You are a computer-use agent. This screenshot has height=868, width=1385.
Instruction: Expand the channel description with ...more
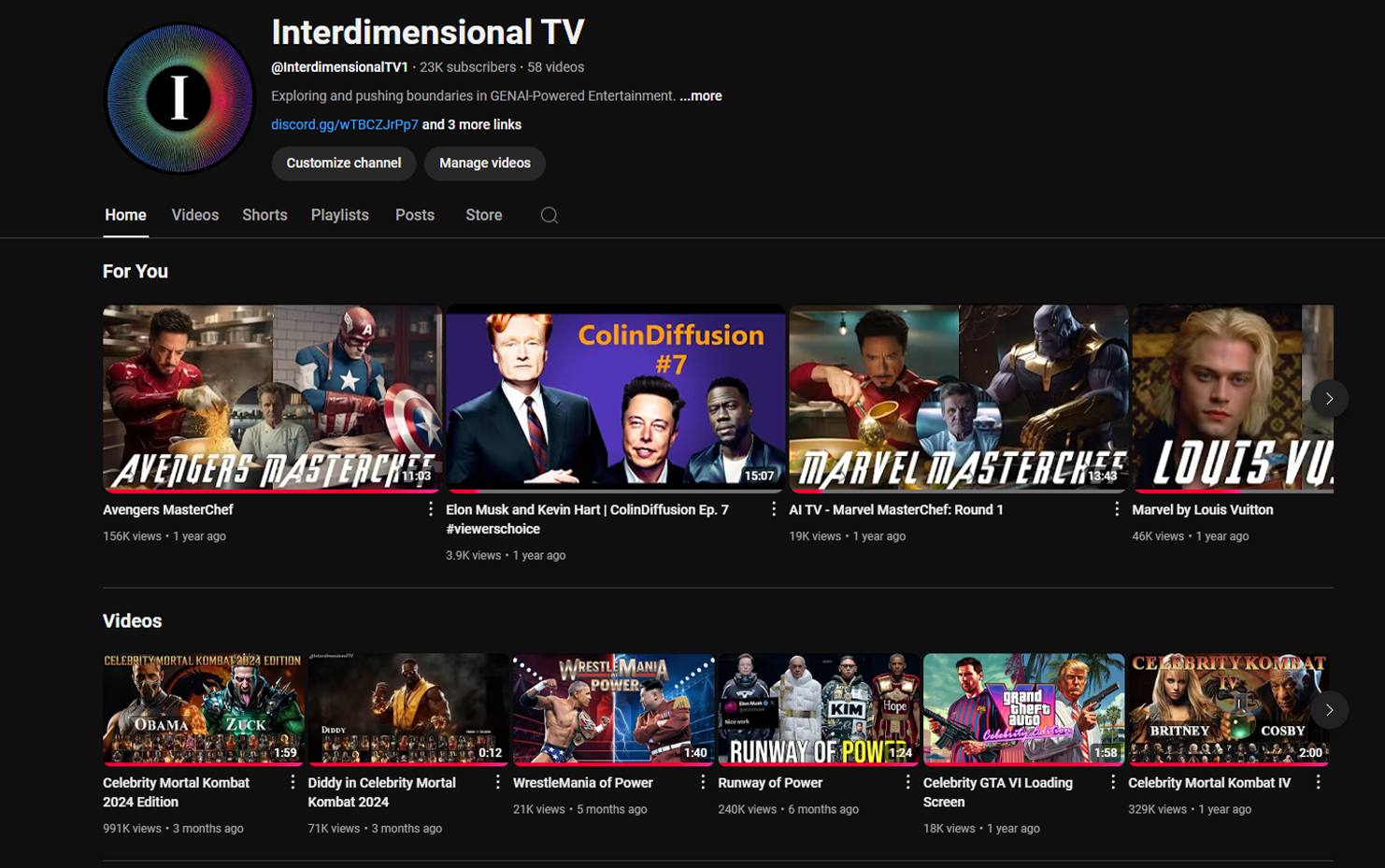pyautogui.click(x=701, y=95)
